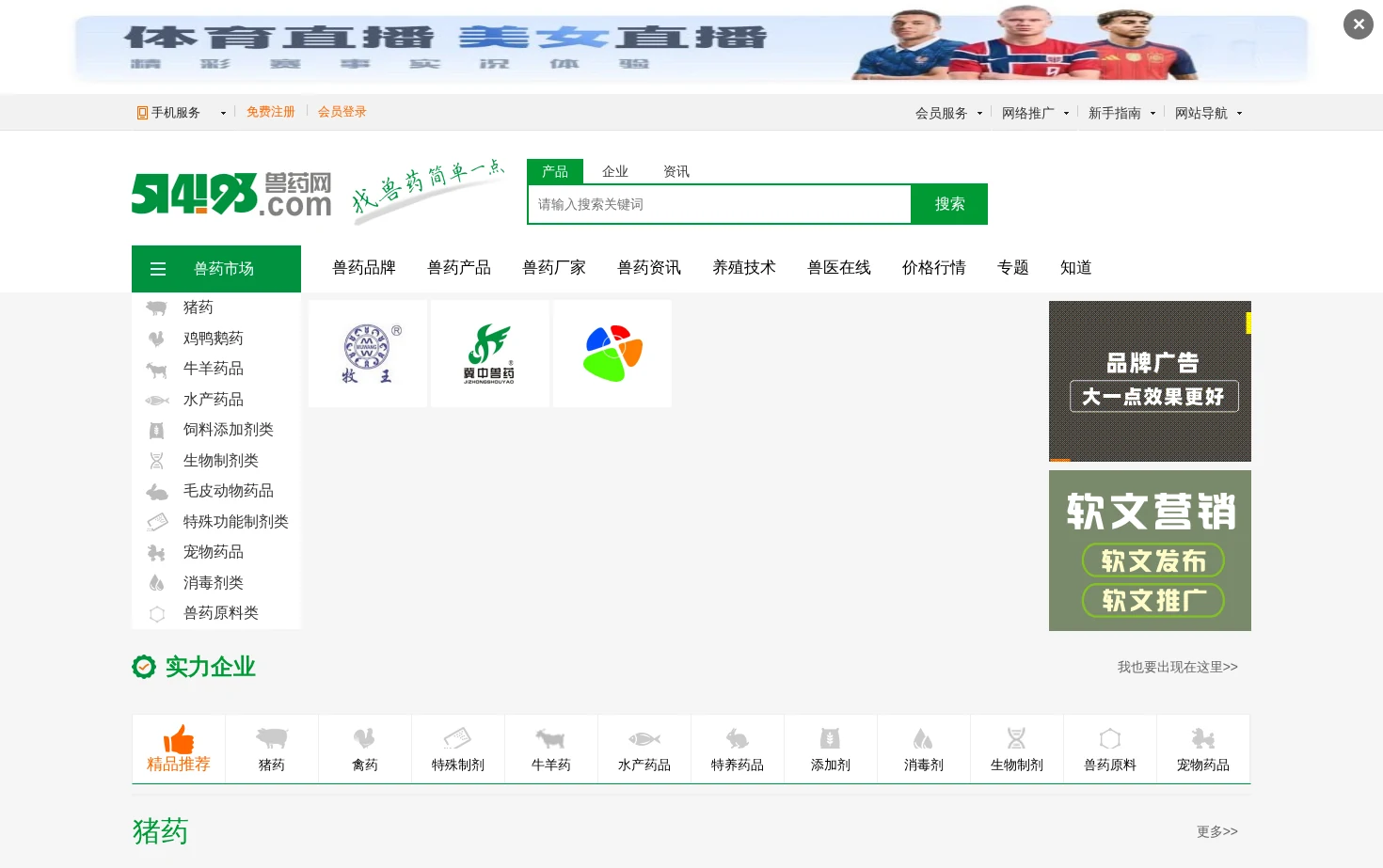Focus the search keyword input field
The width and height of the screenshot is (1383, 868).
click(x=720, y=204)
